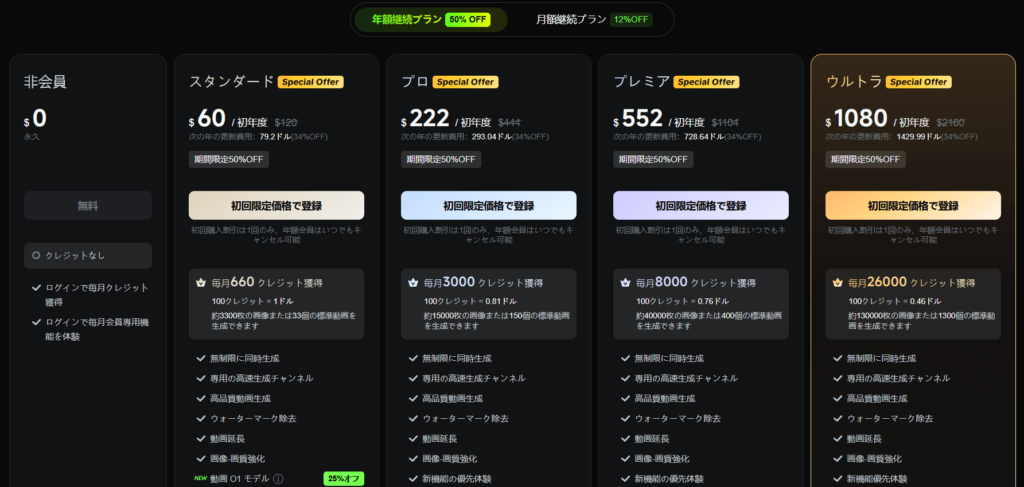Click the checkmark beside ウォーターマーク除去 in Standard
The height and width of the screenshot is (487, 1024).
coord(201,418)
